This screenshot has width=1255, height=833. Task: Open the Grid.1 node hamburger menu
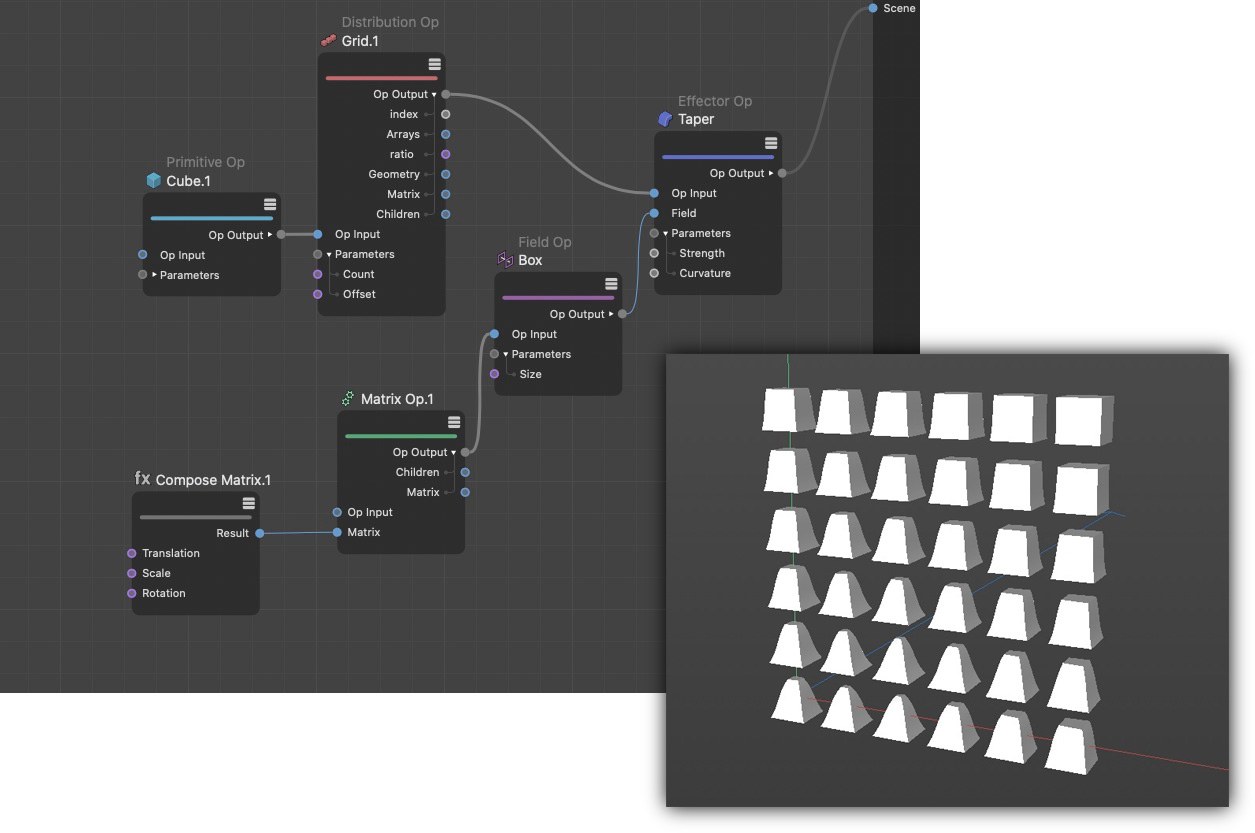point(434,64)
